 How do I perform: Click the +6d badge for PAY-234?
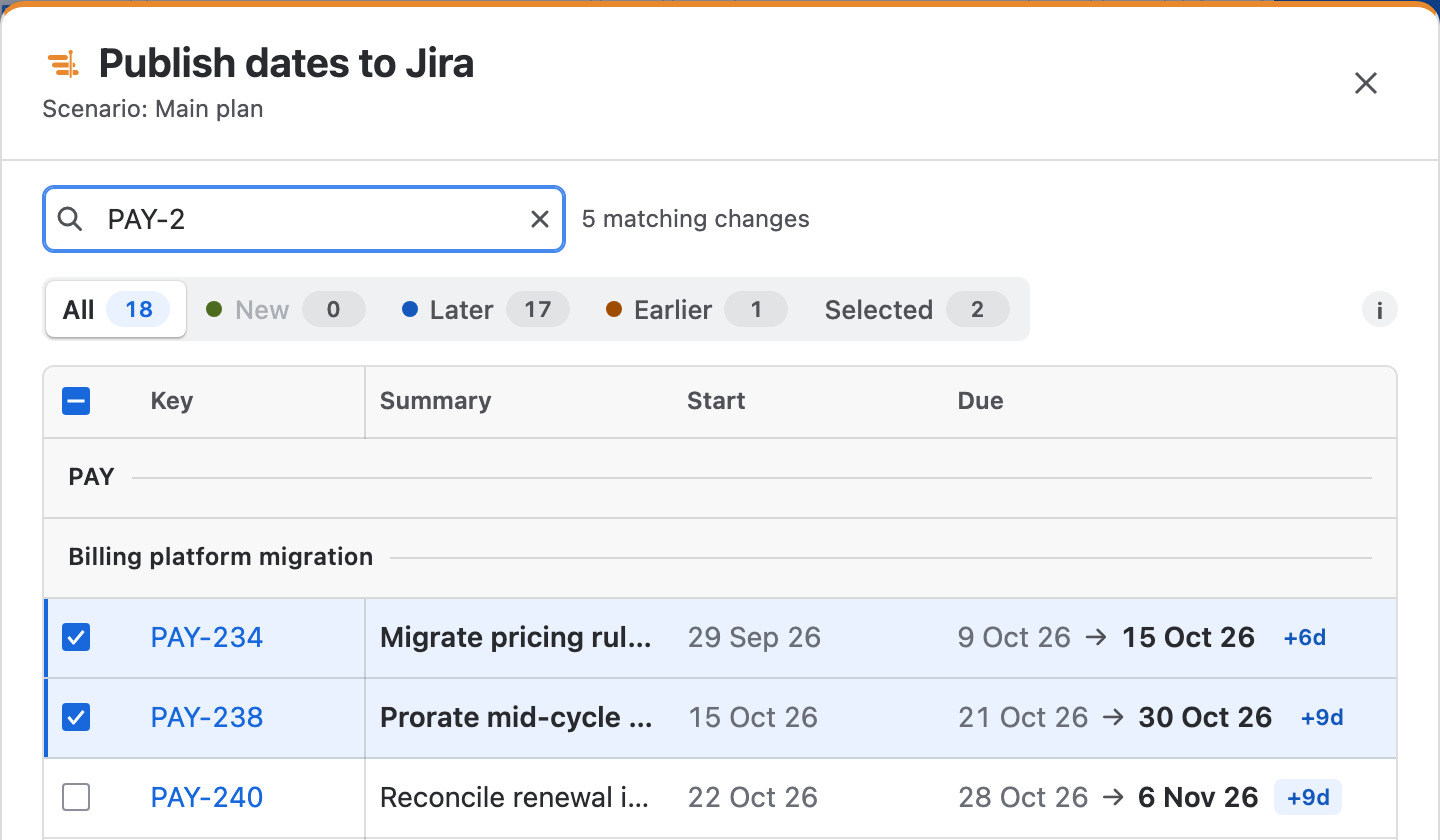point(1305,637)
